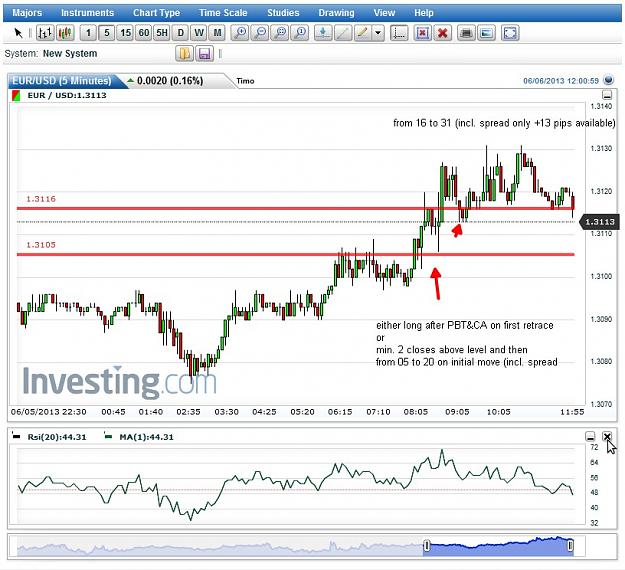The image size is (625, 570).
Task: Toggle the crosshair axis tool
Action: click(x=399, y=33)
